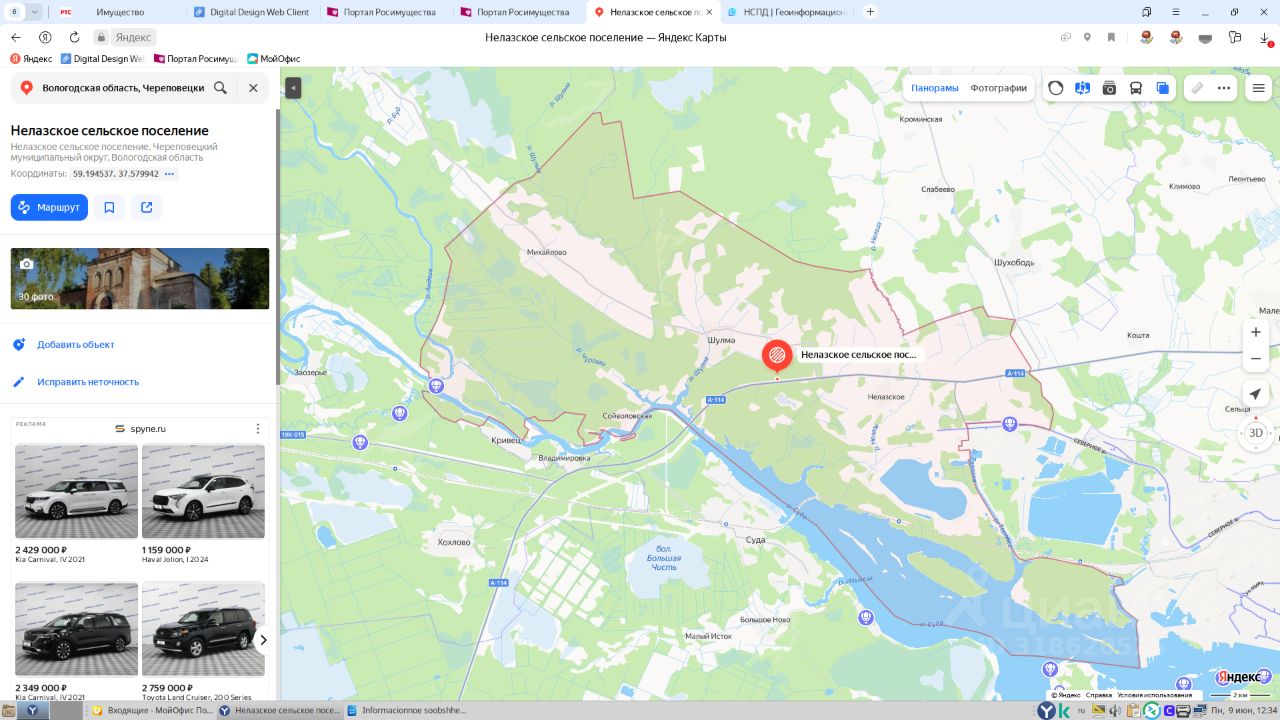Advance car ads carousel arrow

(263, 640)
